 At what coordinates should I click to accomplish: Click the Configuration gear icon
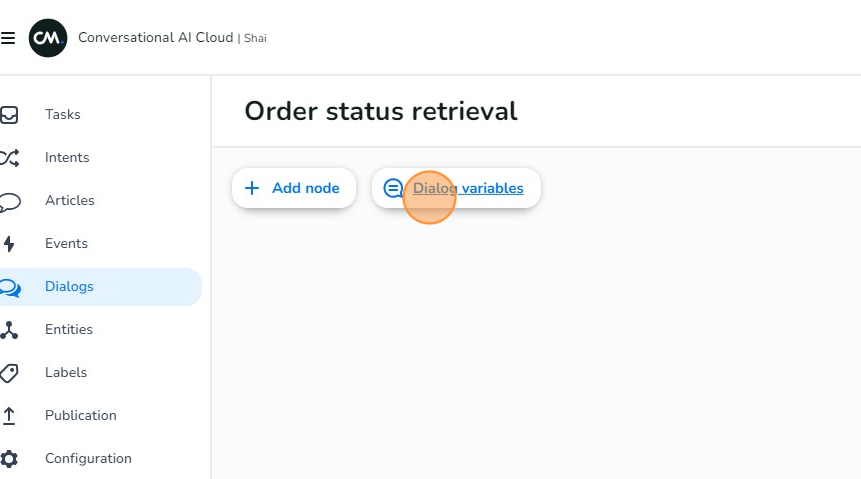[x=9, y=459]
